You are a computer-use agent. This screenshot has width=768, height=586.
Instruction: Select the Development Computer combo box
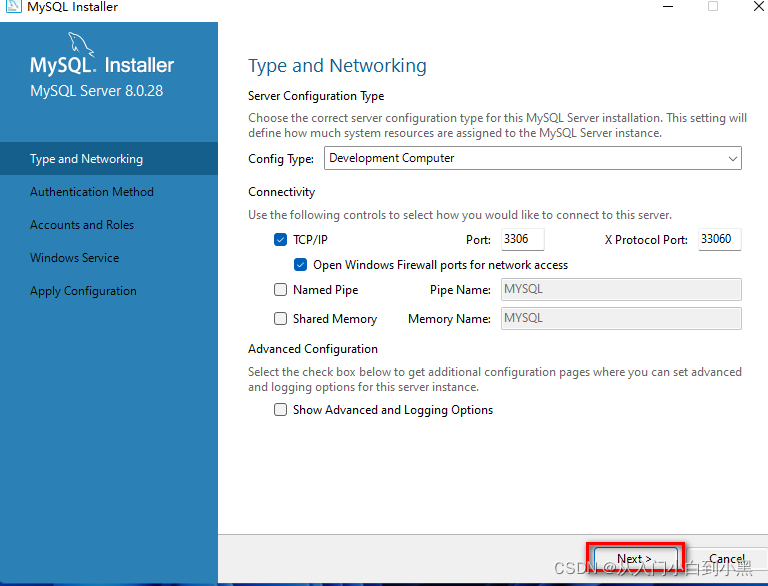(533, 158)
